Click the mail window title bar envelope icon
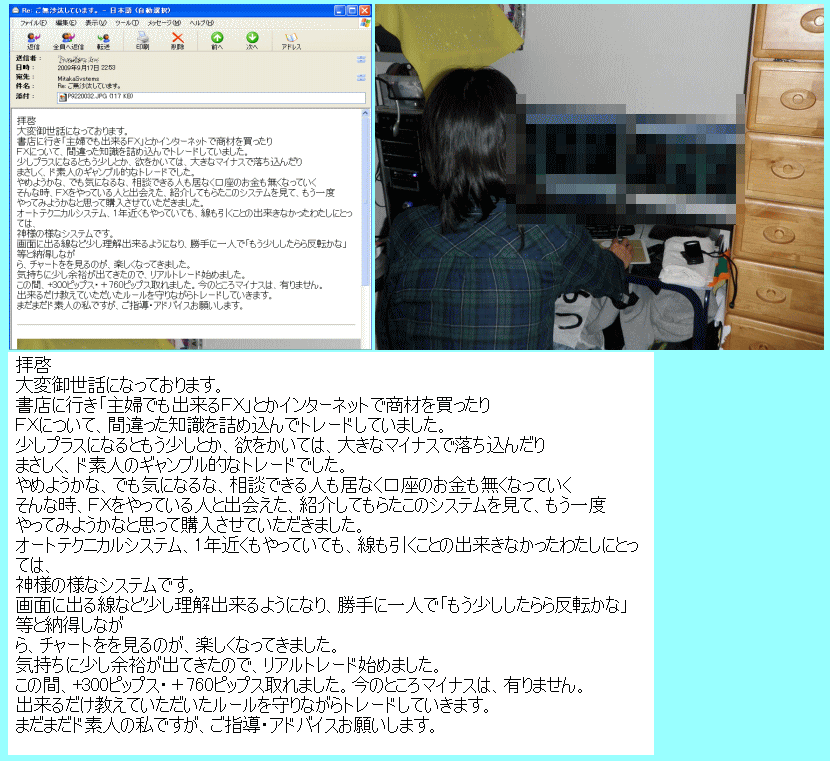The height and width of the screenshot is (761, 830). pyautogui.click(x=16, y=10)
